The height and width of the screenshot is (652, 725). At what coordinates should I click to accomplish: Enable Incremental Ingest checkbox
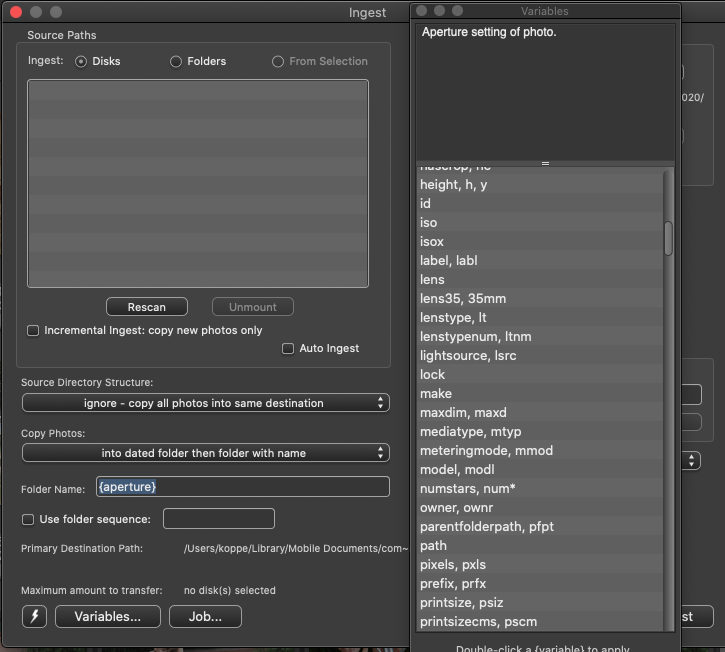pos(33,330)
